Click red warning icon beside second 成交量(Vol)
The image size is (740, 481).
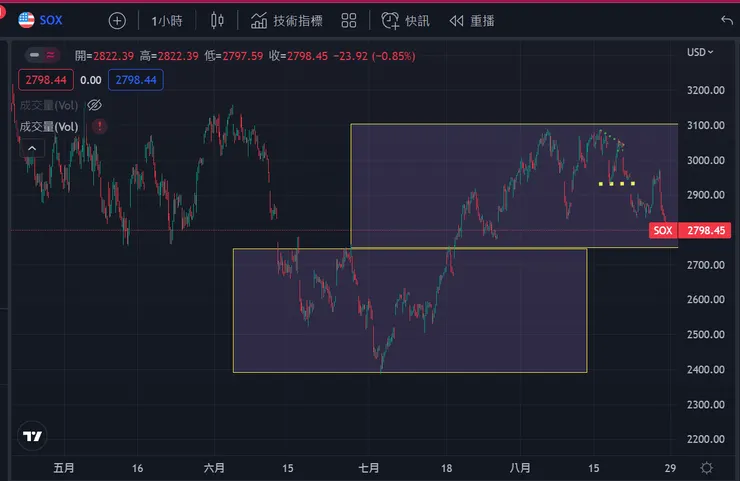(99, 126)
